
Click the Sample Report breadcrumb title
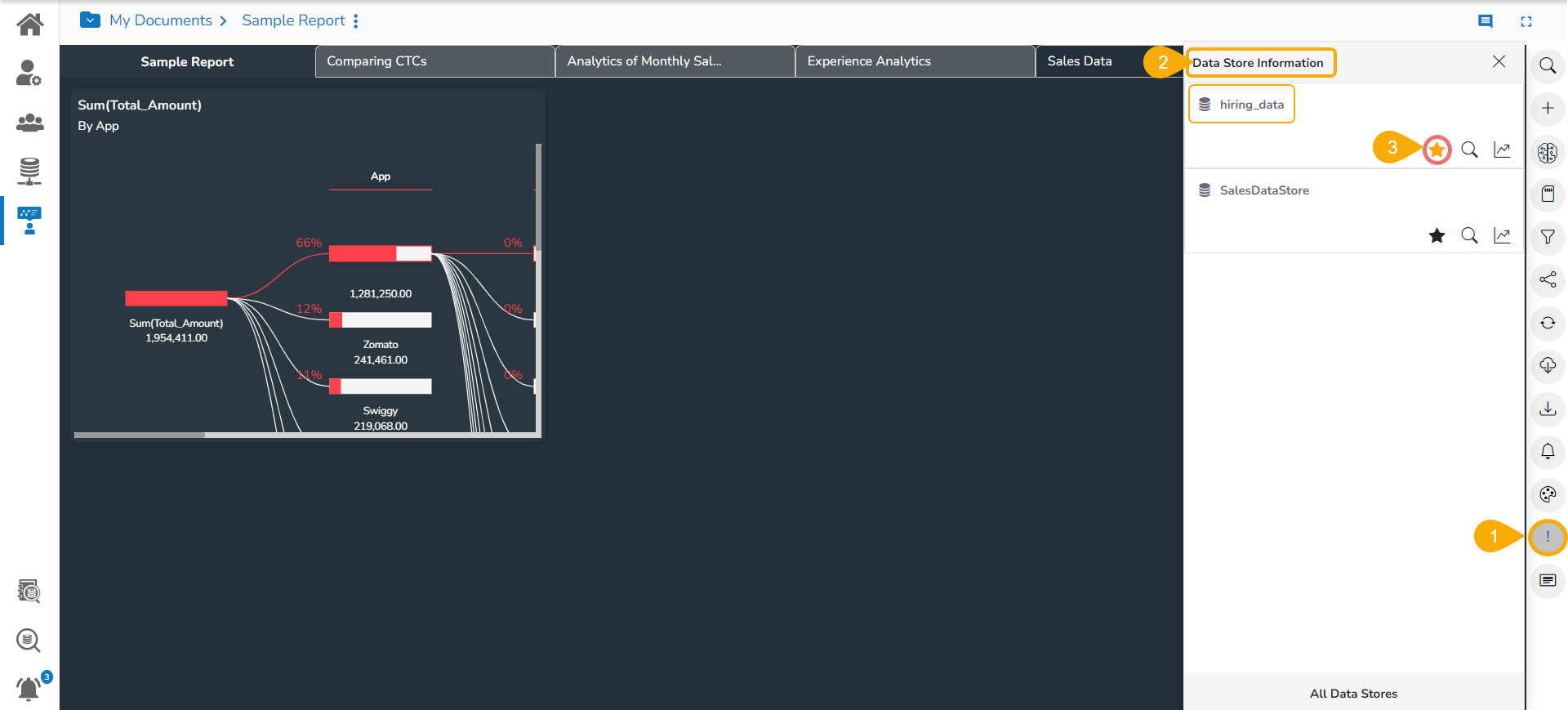[x=293, y=20]
